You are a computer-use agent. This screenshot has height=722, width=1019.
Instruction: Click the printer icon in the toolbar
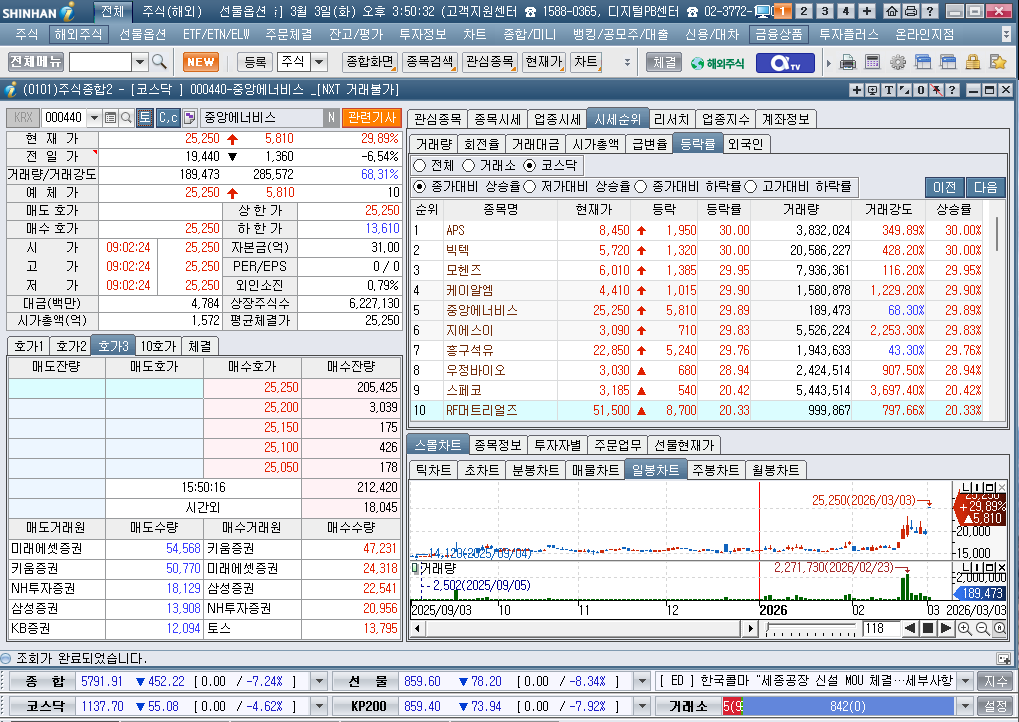847,62
